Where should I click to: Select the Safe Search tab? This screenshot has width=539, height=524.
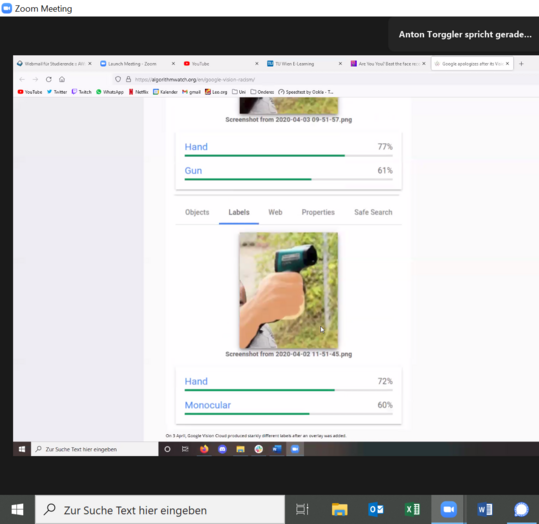tap(373, 212)
